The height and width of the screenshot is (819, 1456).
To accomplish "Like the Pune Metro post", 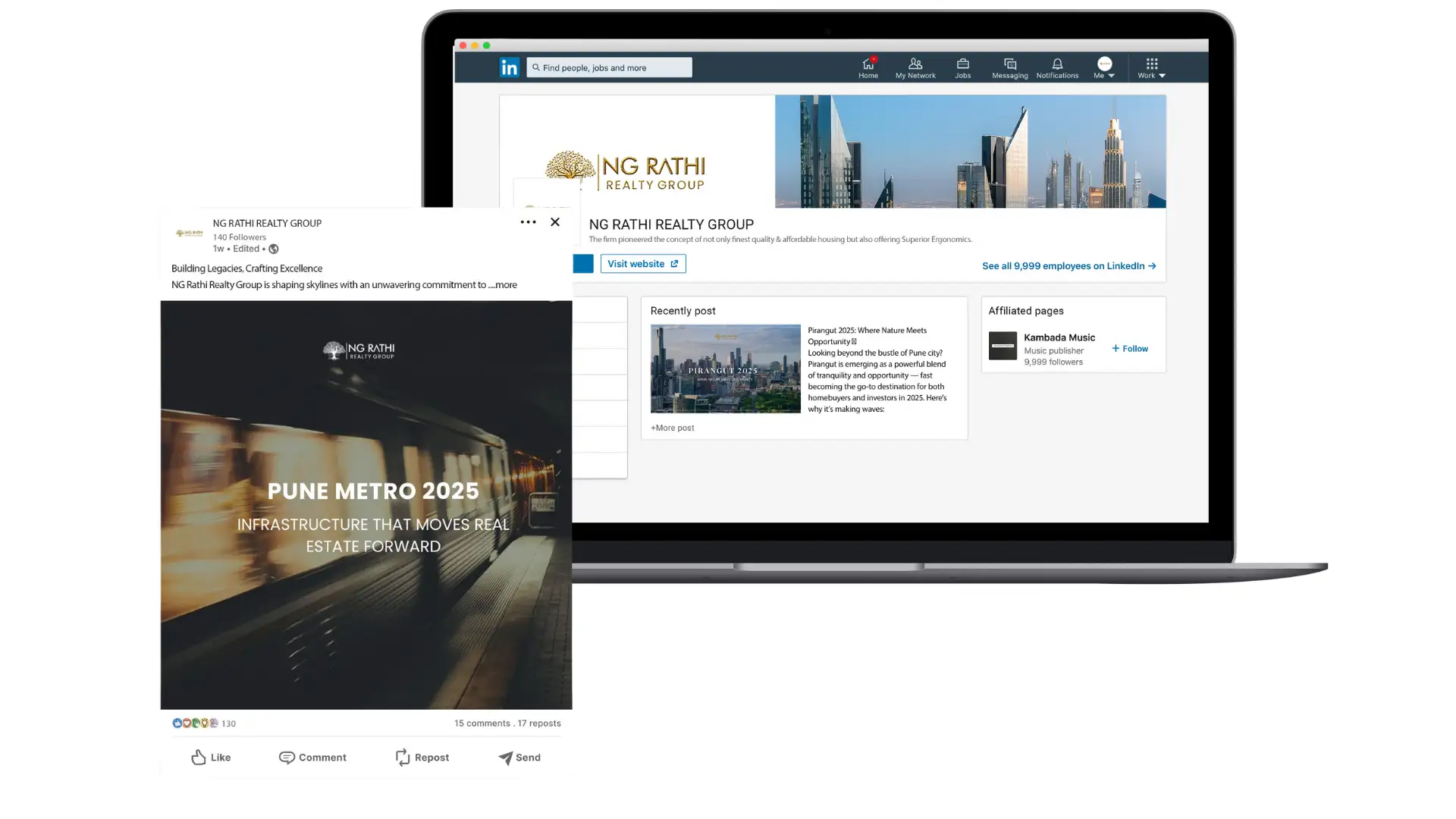I will 211,757.
